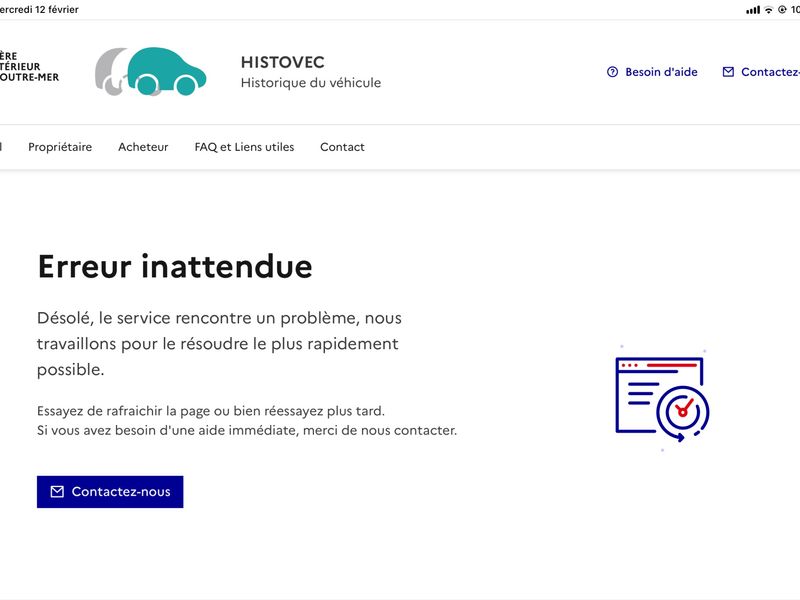The width and height of the screenshot is (800, 600).
Task: Tap the orientation lock status icon
Action: tap(781, 10)
